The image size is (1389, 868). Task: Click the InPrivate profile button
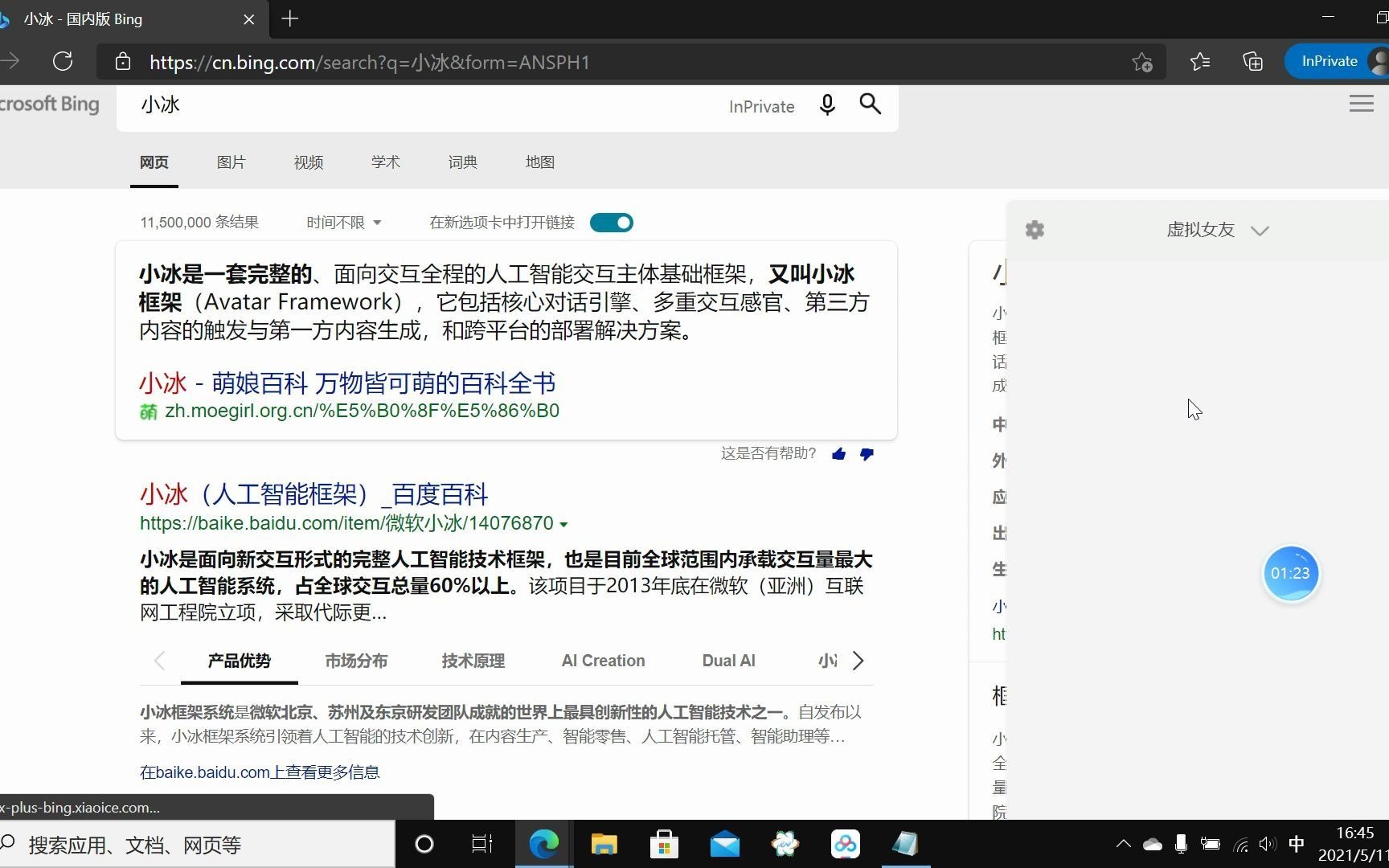1337,61
